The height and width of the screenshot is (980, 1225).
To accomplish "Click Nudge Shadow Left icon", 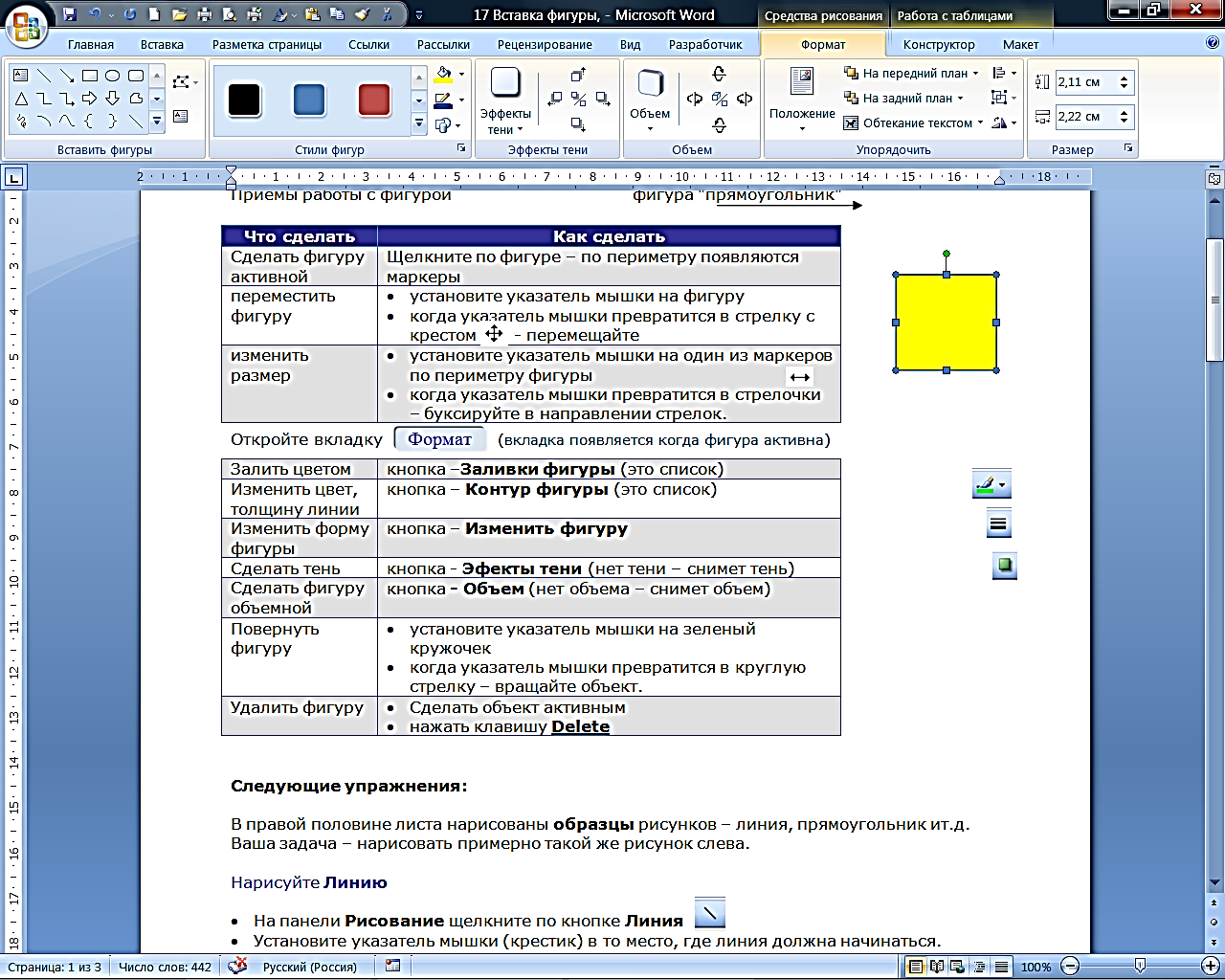I will coord(555,99).
